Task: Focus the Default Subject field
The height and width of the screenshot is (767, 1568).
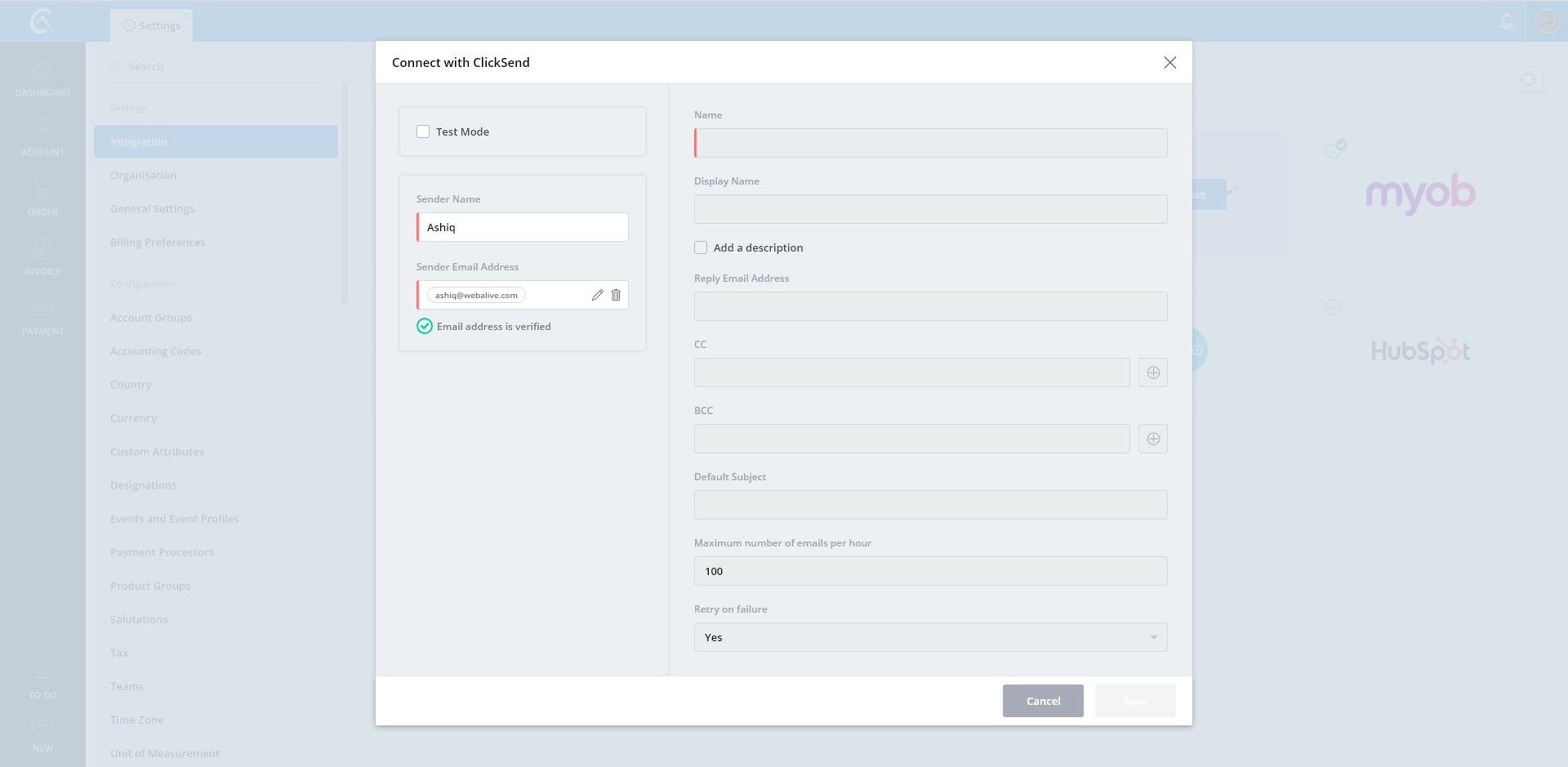Action: pos(930,505)
